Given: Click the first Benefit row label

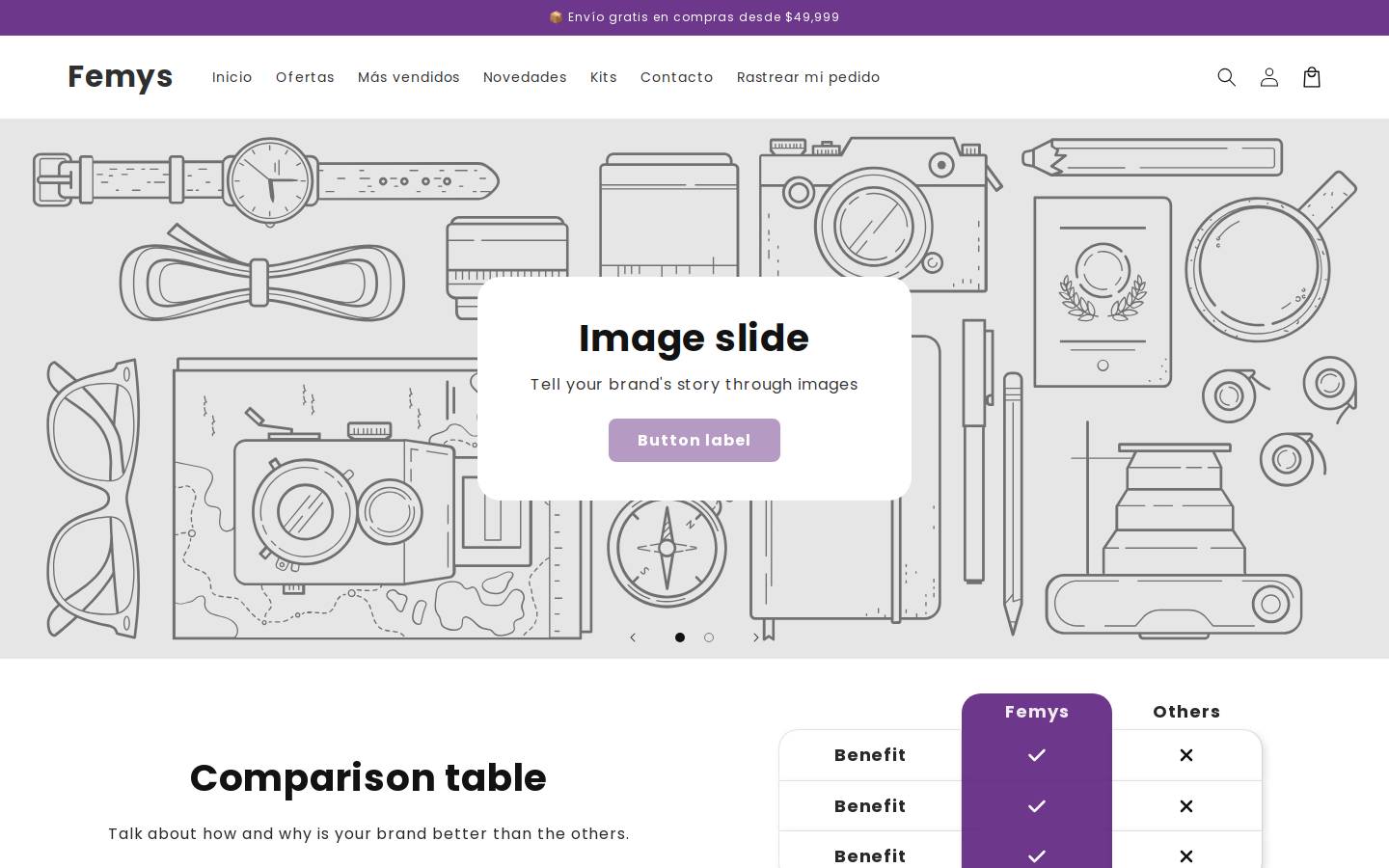Looking at the screenshot, I should 870,755.
